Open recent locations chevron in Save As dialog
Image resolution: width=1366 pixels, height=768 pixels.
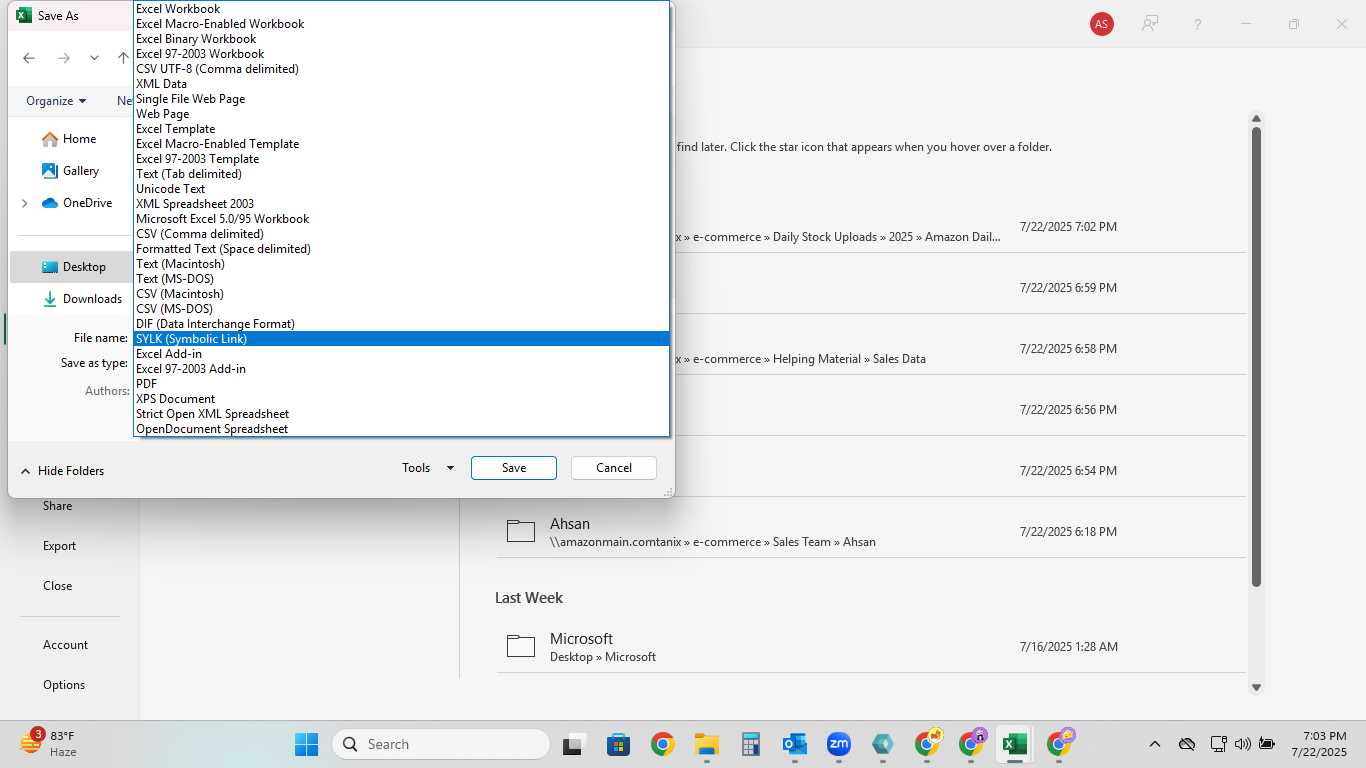[x=94, y=58]
